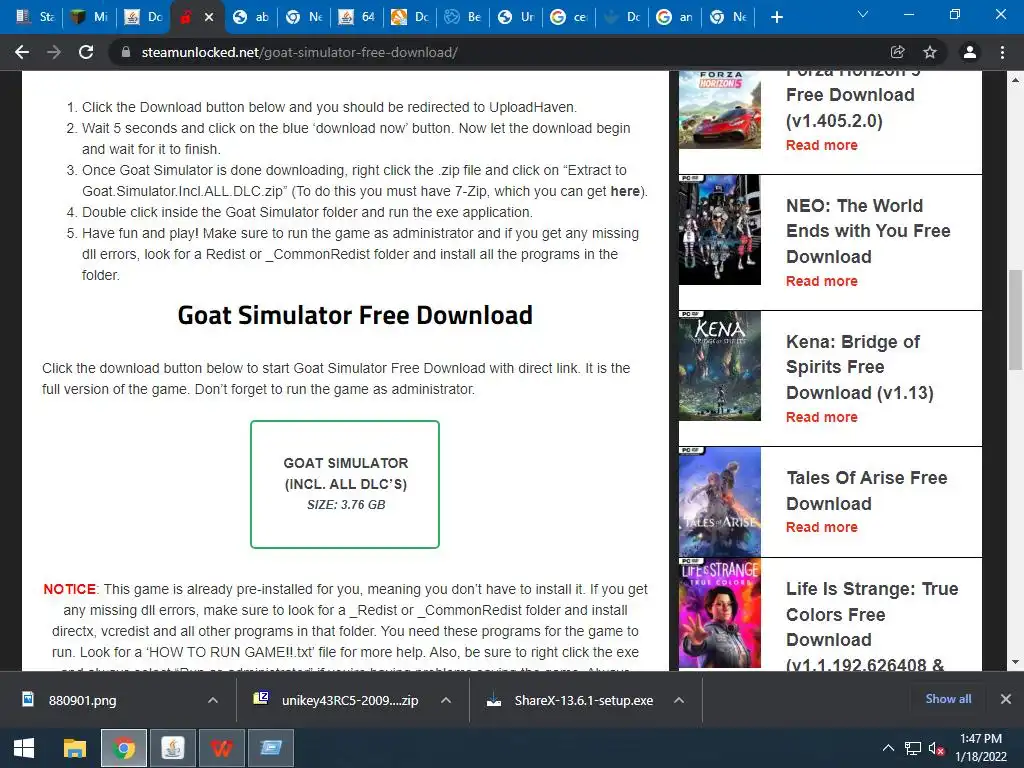Viewport: 1024px width, 768px height.
Task: Open a new browser tab
Action: click(x=776, y=17)
